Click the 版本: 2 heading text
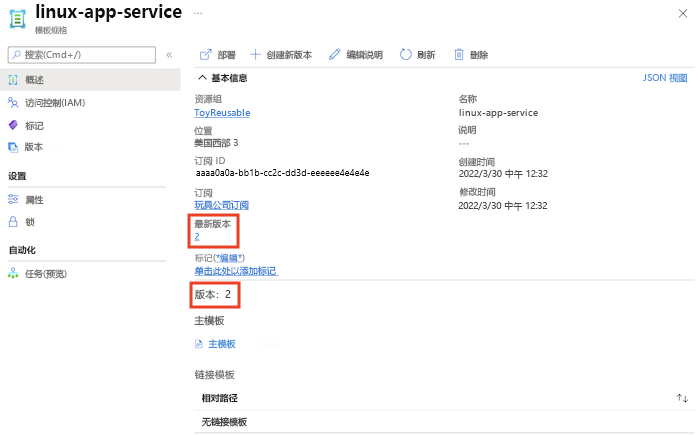 [x=212, y=294]
